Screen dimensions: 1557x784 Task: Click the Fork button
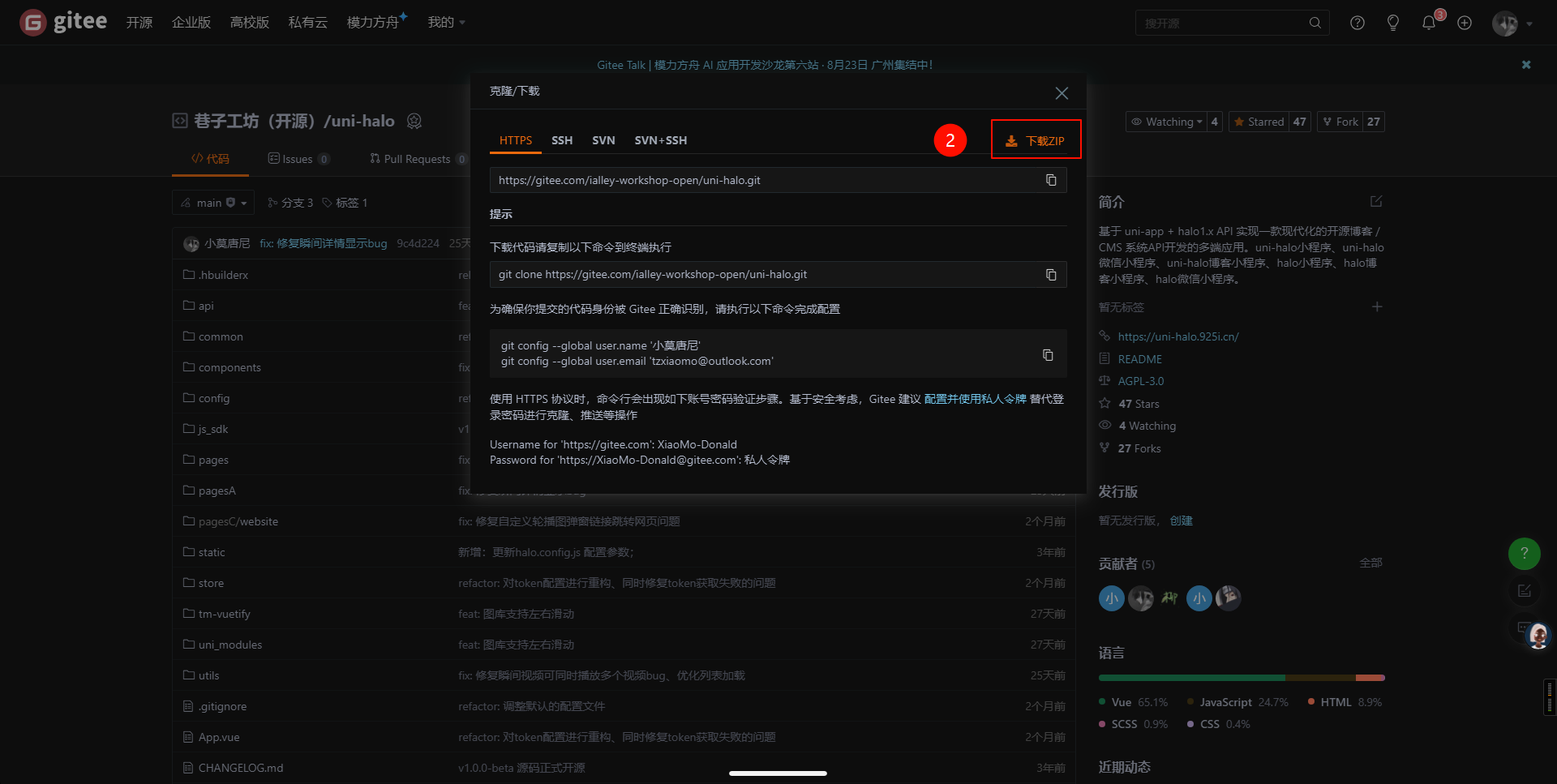[1340, 122]
